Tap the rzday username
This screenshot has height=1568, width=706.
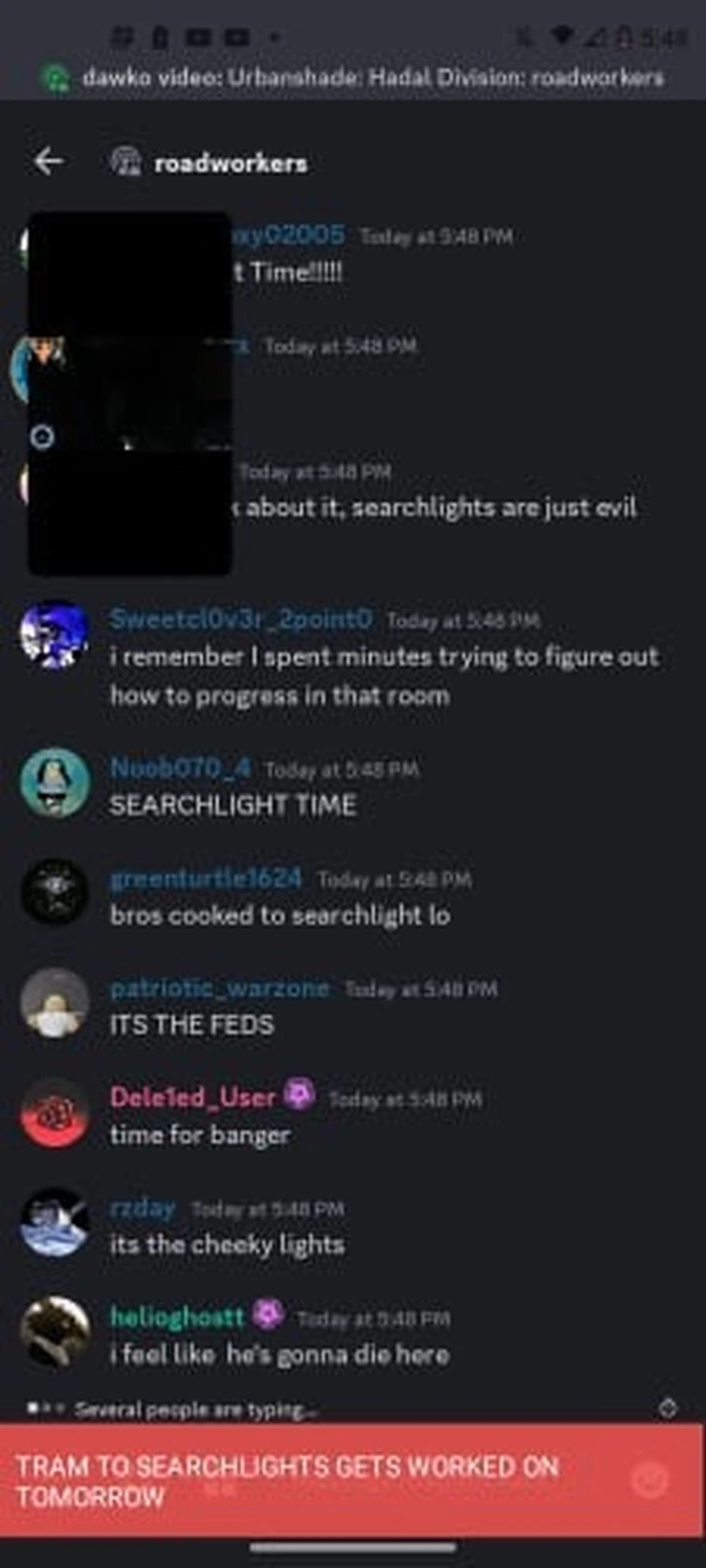point(142,1206)
